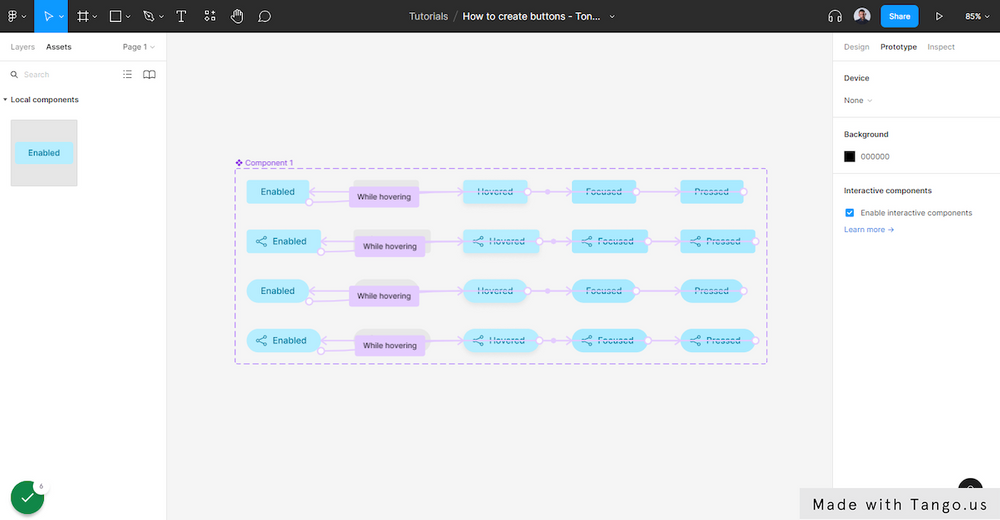
Task: Open the Device dropdown set to None
Action: (x=857, y=100)
